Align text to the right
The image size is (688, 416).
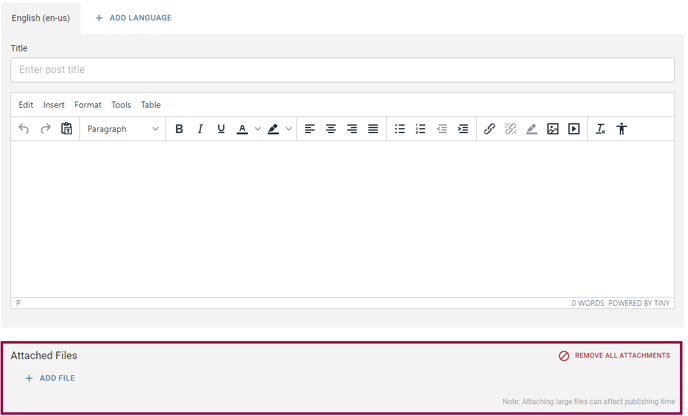coord(352,129)
